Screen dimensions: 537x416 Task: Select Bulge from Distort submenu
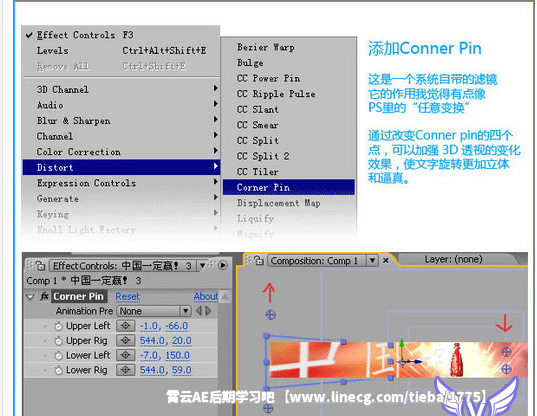click(x=289, y=63)
